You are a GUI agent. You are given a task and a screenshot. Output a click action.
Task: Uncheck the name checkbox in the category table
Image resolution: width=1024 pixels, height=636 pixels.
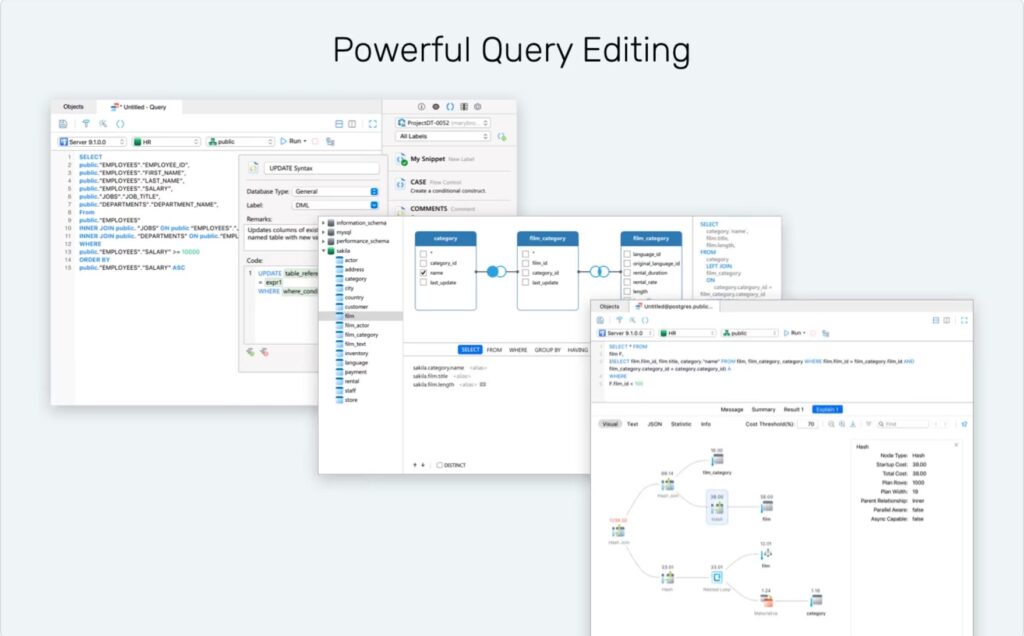pyautogui.click(x=423, y=273)
